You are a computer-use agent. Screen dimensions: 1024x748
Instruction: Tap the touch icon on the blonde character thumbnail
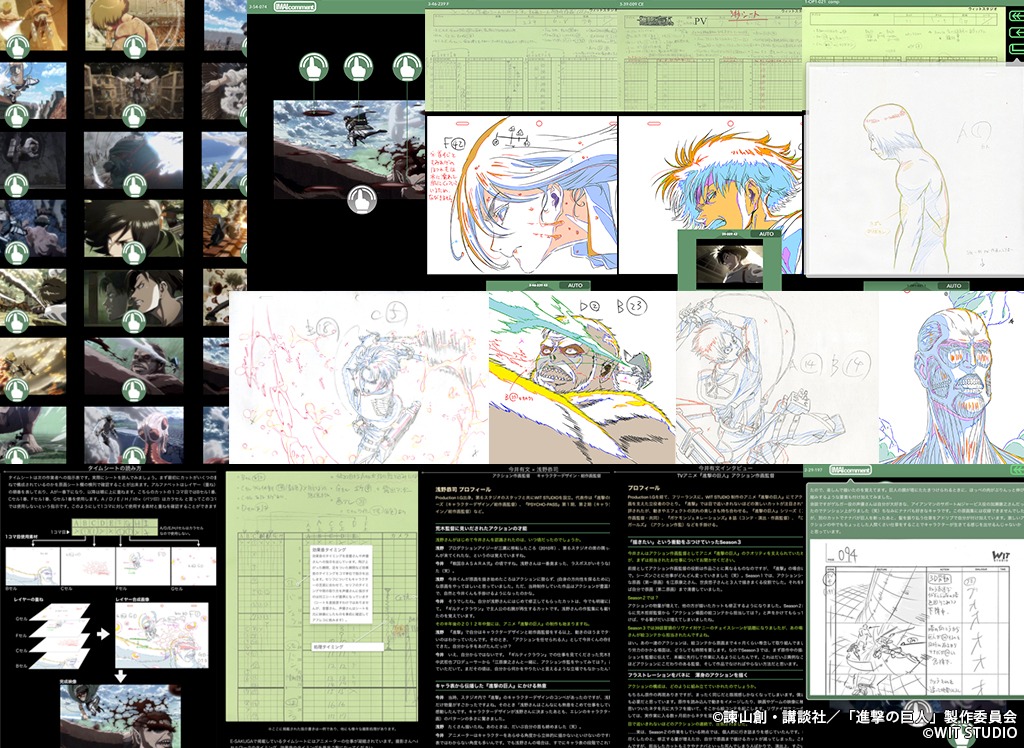[133, 46]
